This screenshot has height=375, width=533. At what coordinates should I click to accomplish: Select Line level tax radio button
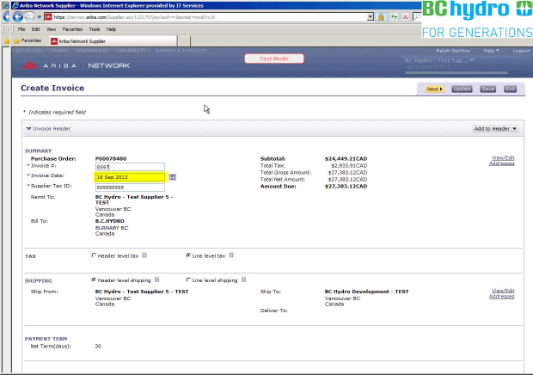coord(188,255)
